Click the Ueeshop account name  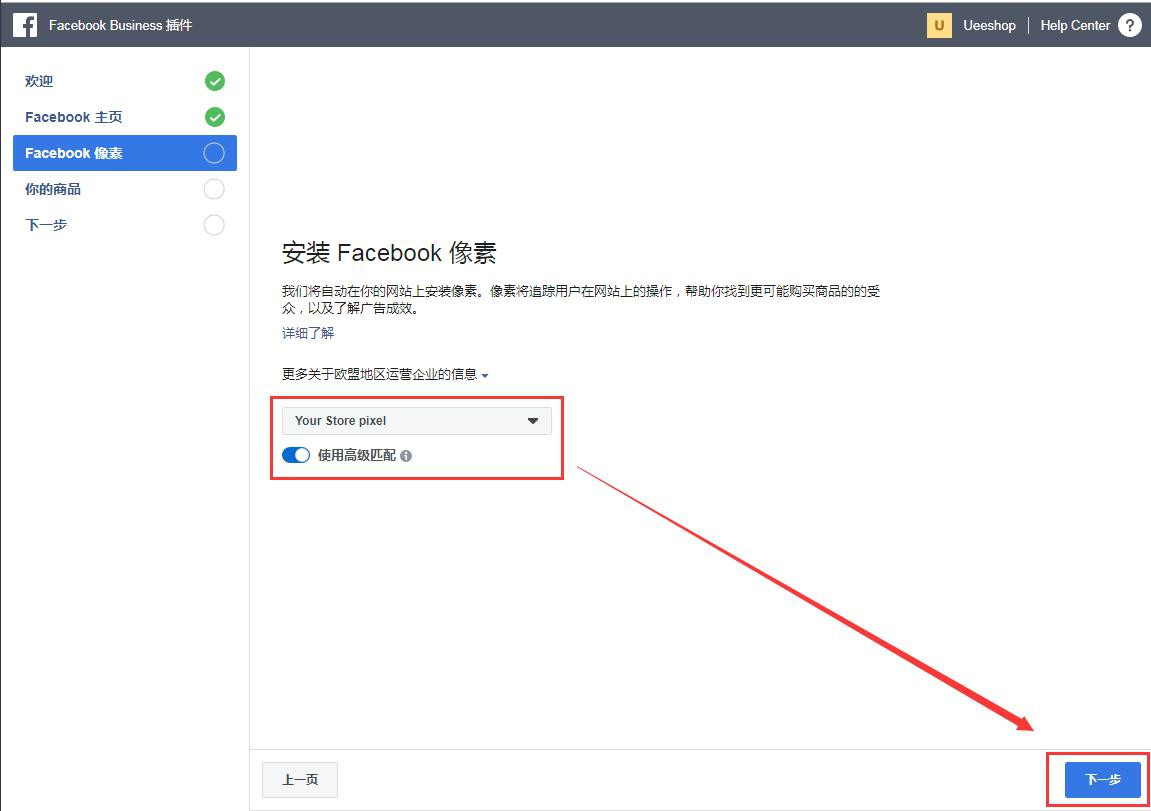[x=989, y=25]
